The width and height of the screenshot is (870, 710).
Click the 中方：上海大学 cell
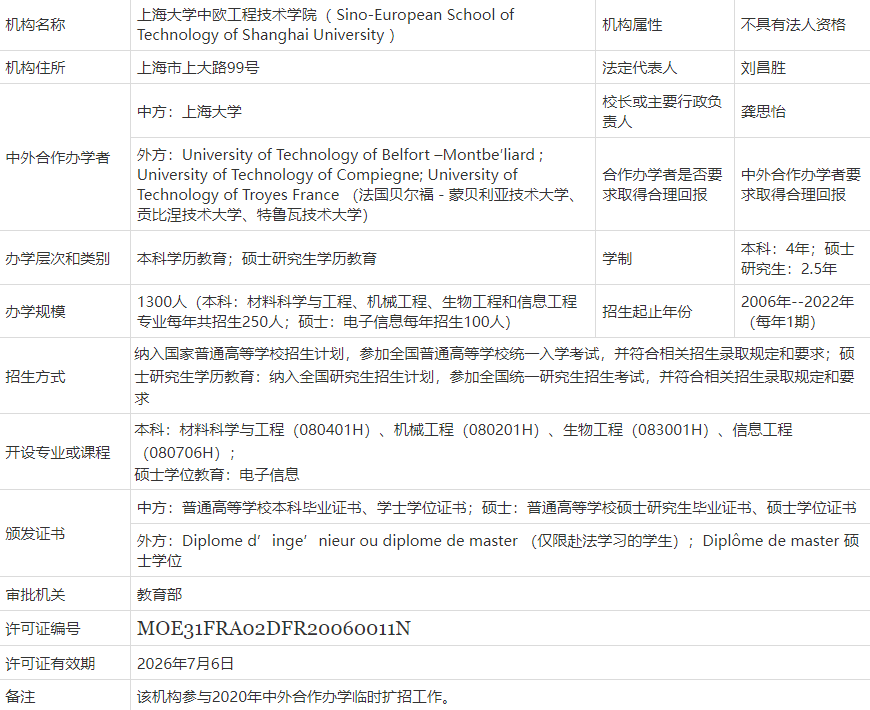tap(189, 111)
